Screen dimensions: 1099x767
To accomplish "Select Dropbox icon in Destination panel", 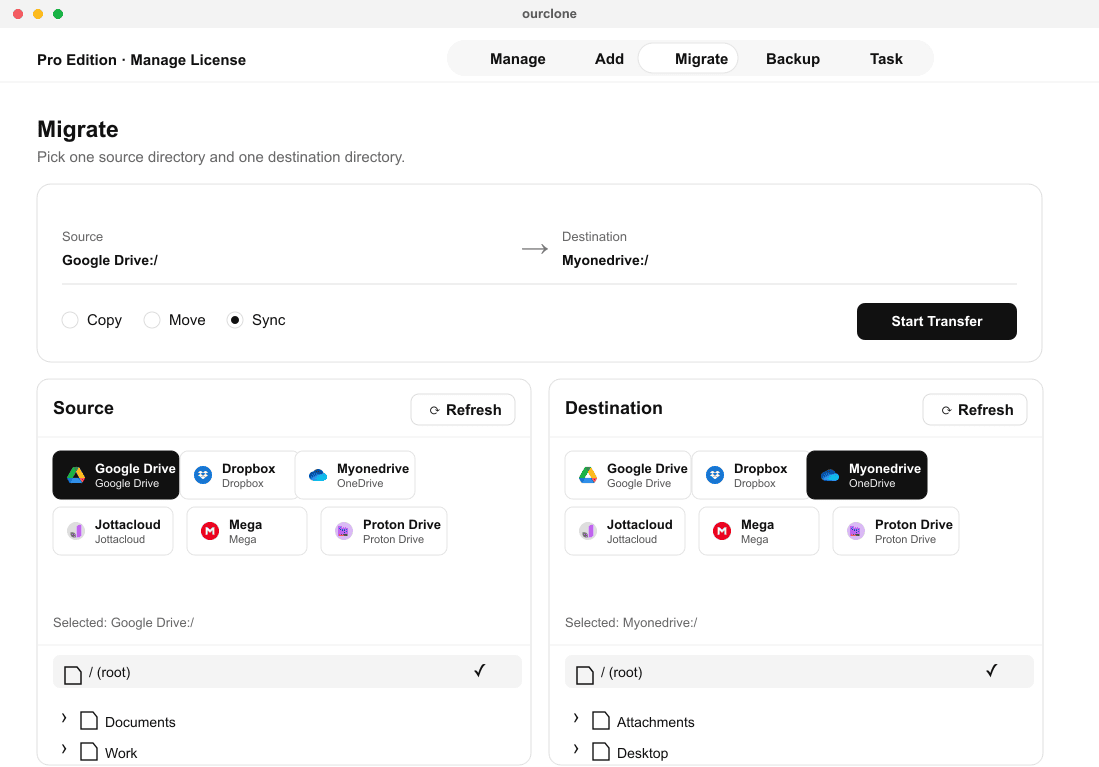I will point(715,475).
